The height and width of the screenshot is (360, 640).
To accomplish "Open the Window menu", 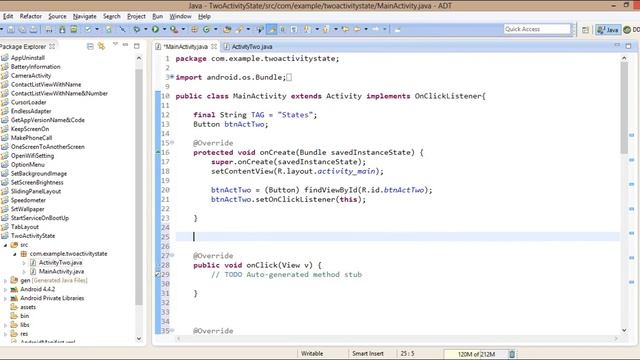I will (180, 16).
